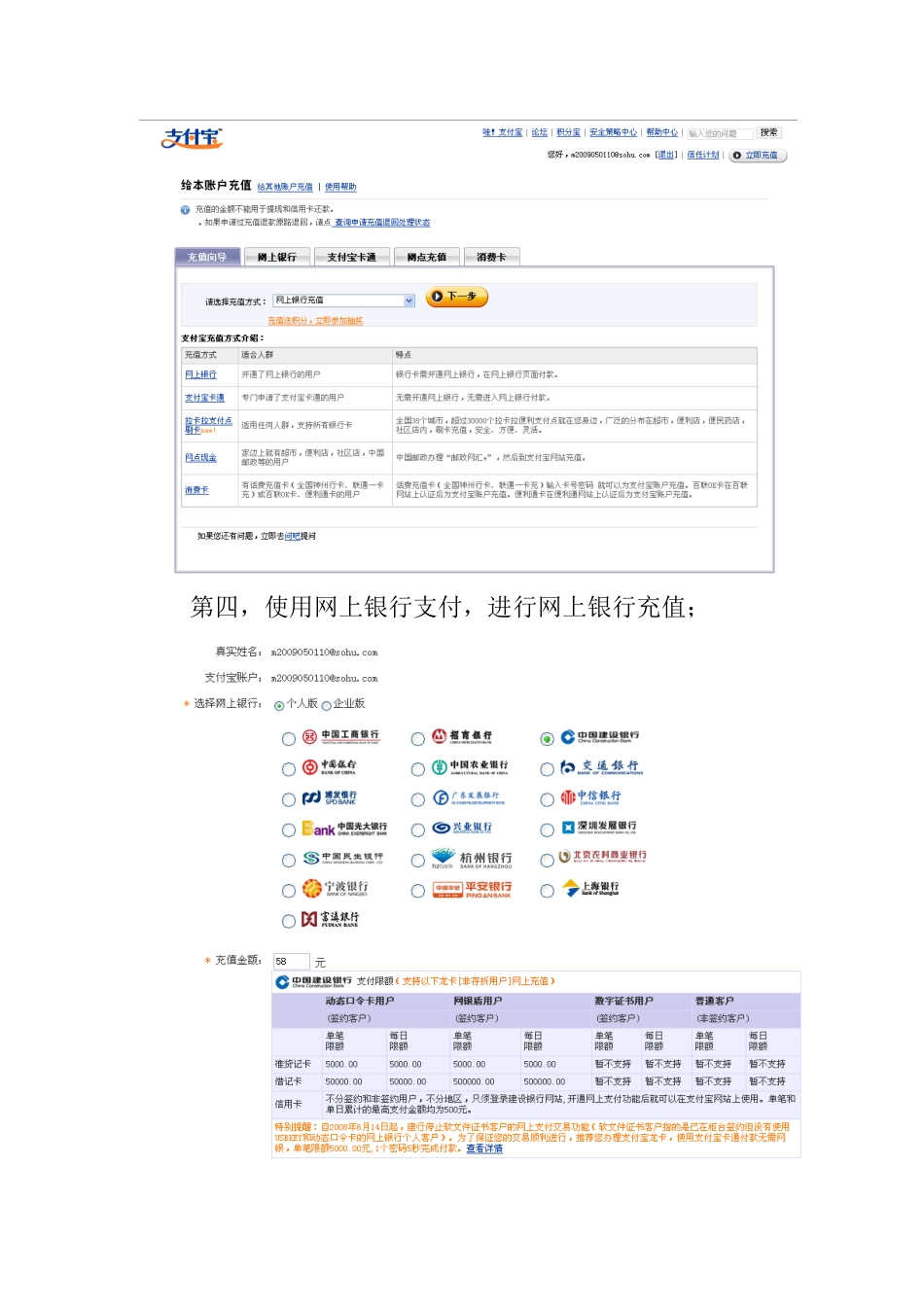Image resolution: width=924 pixels, height=1307 pixels.
Task: Select the 企业版 radio button
Action: [x=326, y=706]
